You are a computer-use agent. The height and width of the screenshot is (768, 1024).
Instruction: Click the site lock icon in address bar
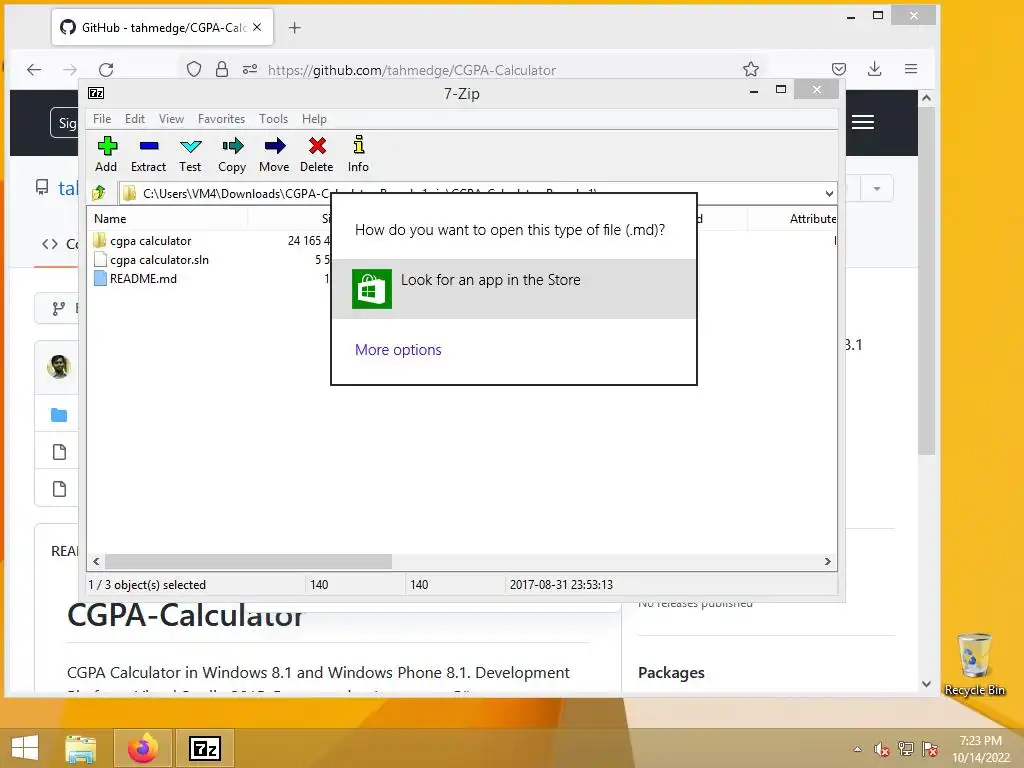click(x=222, y=69)
